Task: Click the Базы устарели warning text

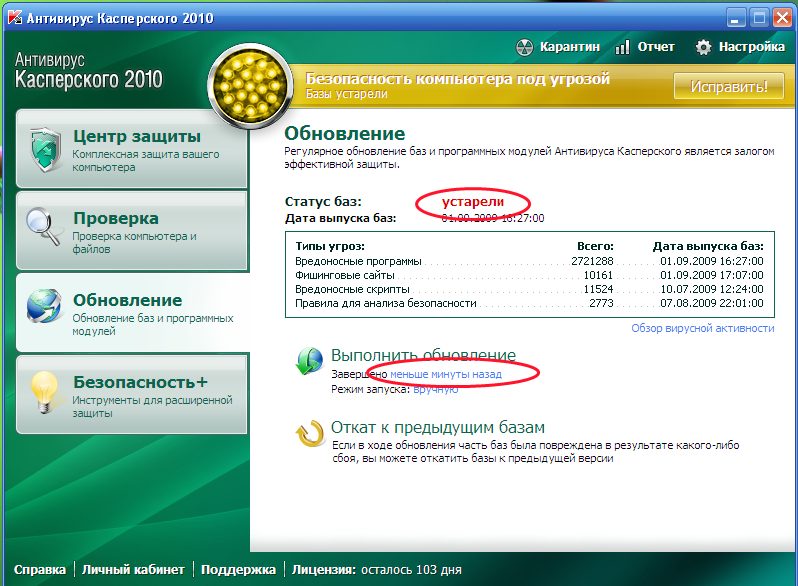Action: pos(347,94)
